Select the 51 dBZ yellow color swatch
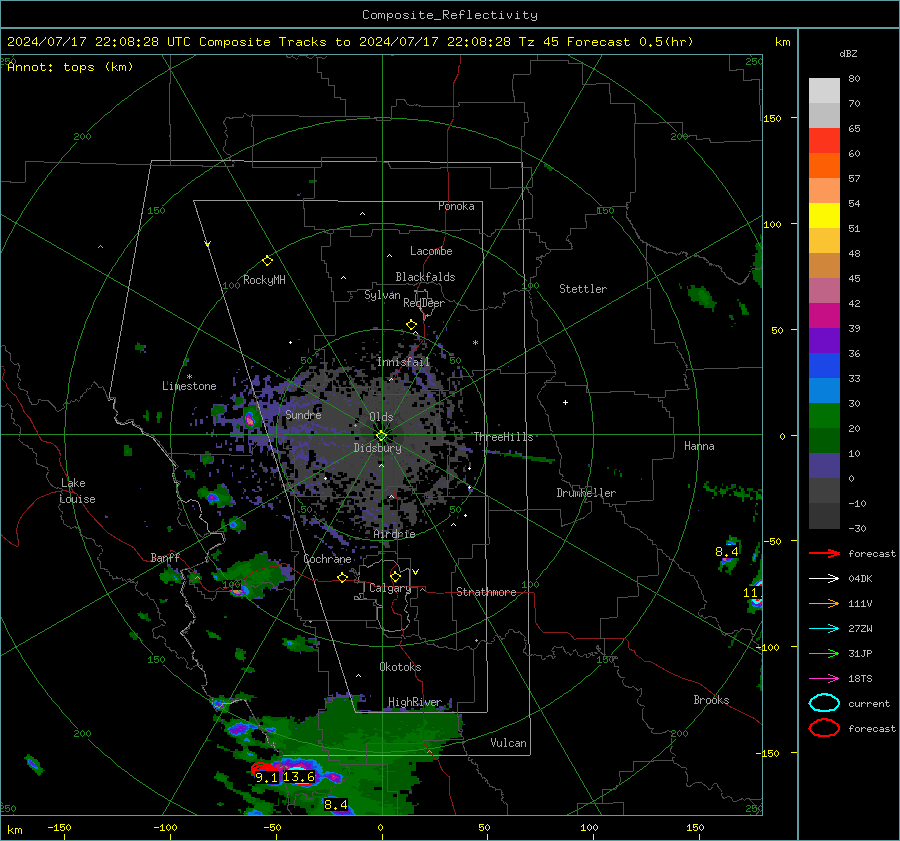 [x=824, y=216]
